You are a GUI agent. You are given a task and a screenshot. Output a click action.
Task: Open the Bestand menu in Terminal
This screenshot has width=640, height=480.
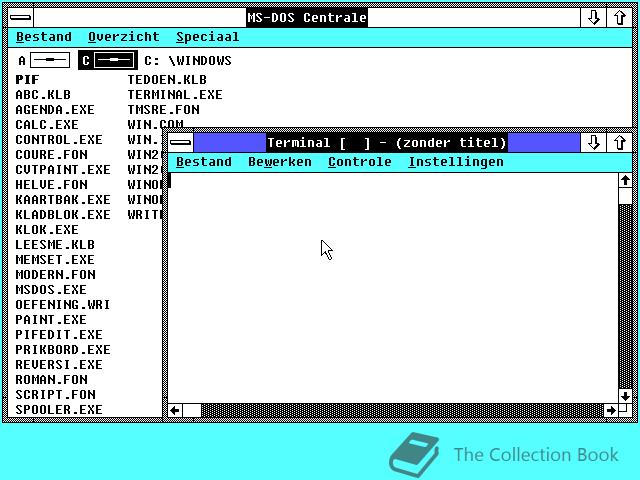[x=204, y=162]
